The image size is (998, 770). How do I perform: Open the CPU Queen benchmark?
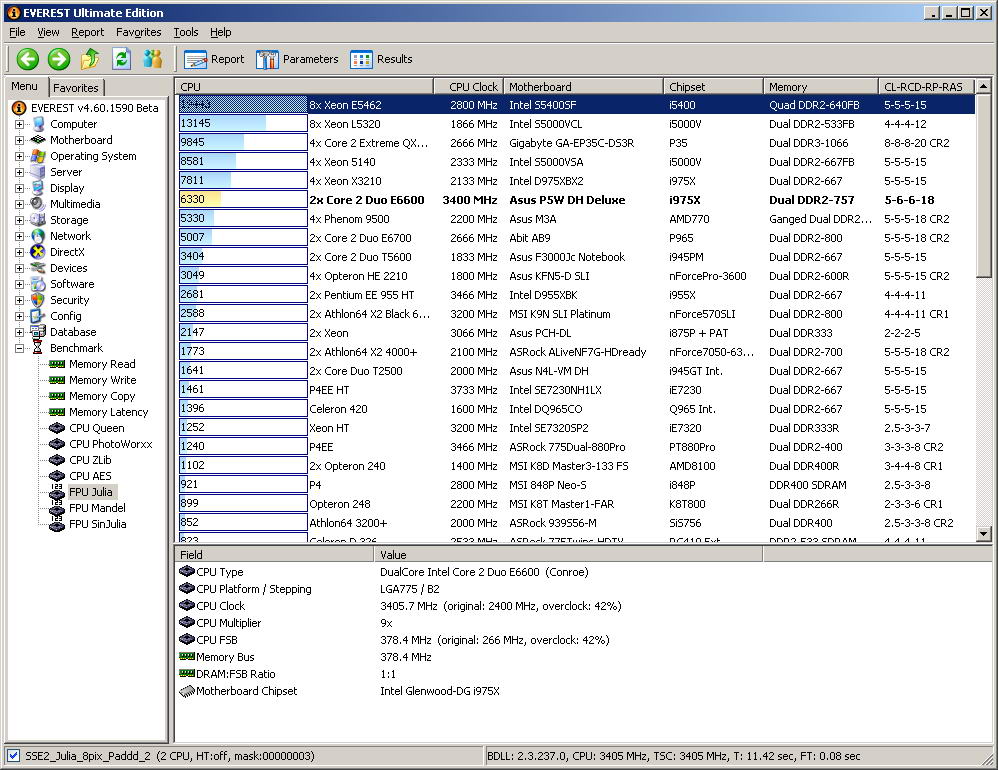[97, 428]
